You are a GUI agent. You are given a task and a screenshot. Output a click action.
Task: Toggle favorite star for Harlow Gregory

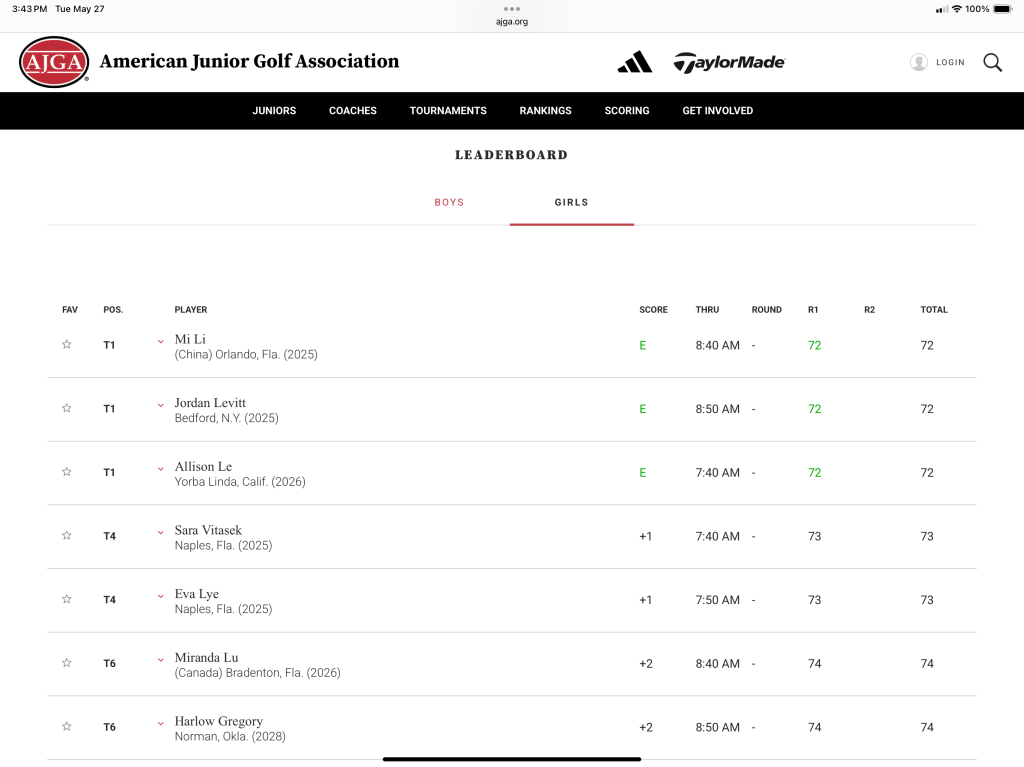(67, 727)
